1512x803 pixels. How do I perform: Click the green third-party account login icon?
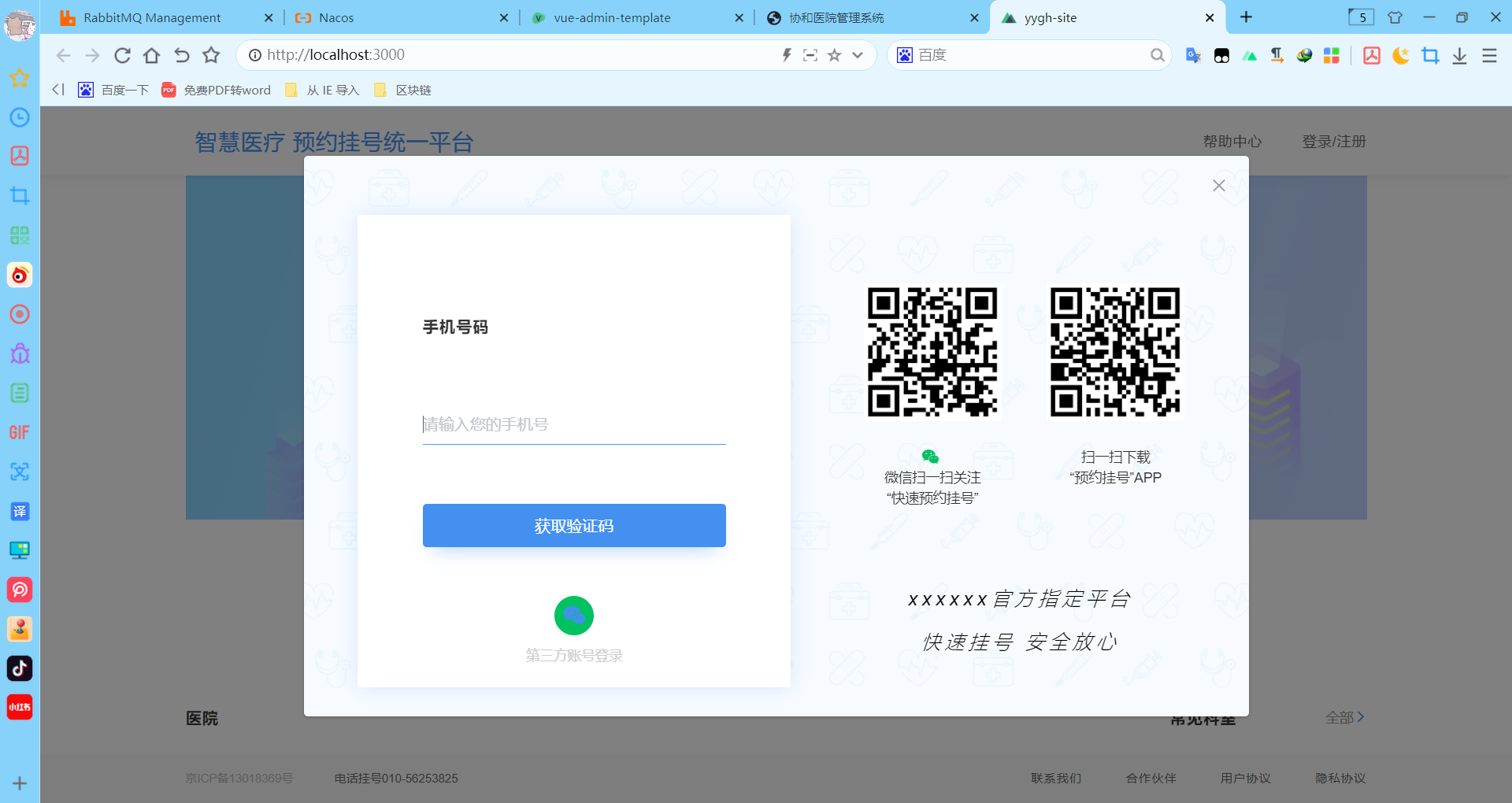[x=573, y=616]
